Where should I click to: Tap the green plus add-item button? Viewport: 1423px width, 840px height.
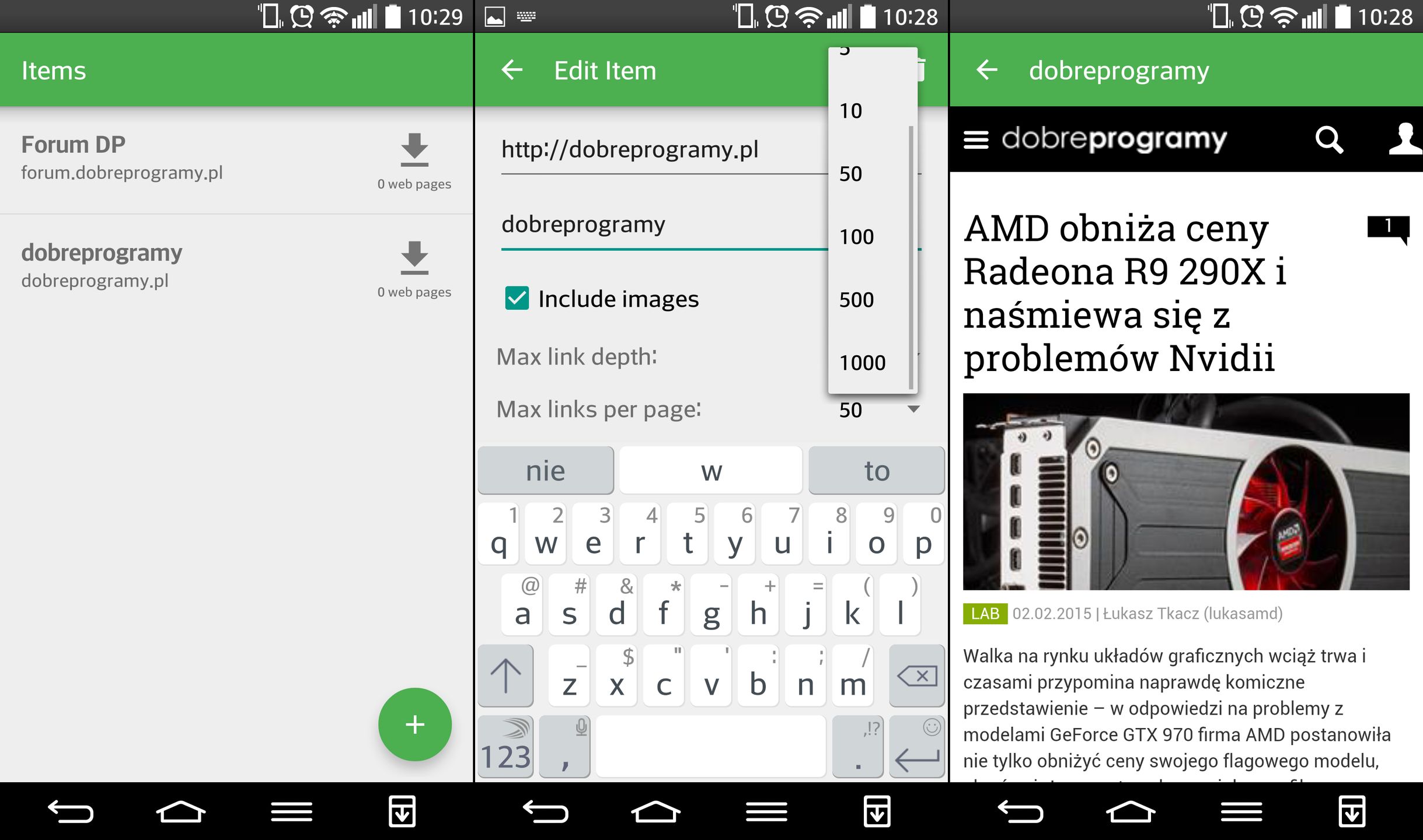(x=414, y=724)
